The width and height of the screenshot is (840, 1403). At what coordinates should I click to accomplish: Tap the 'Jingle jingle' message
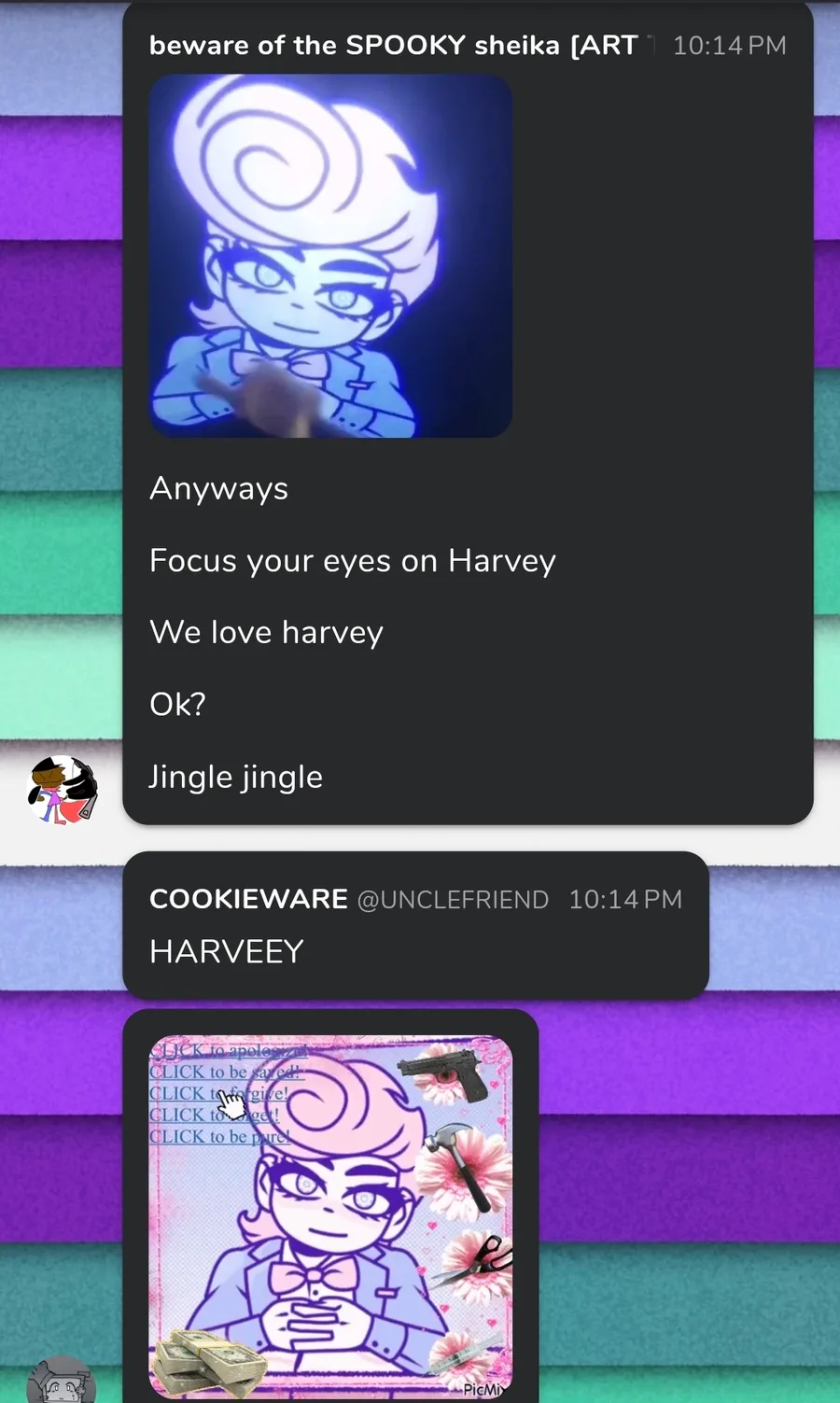[236, 777]
